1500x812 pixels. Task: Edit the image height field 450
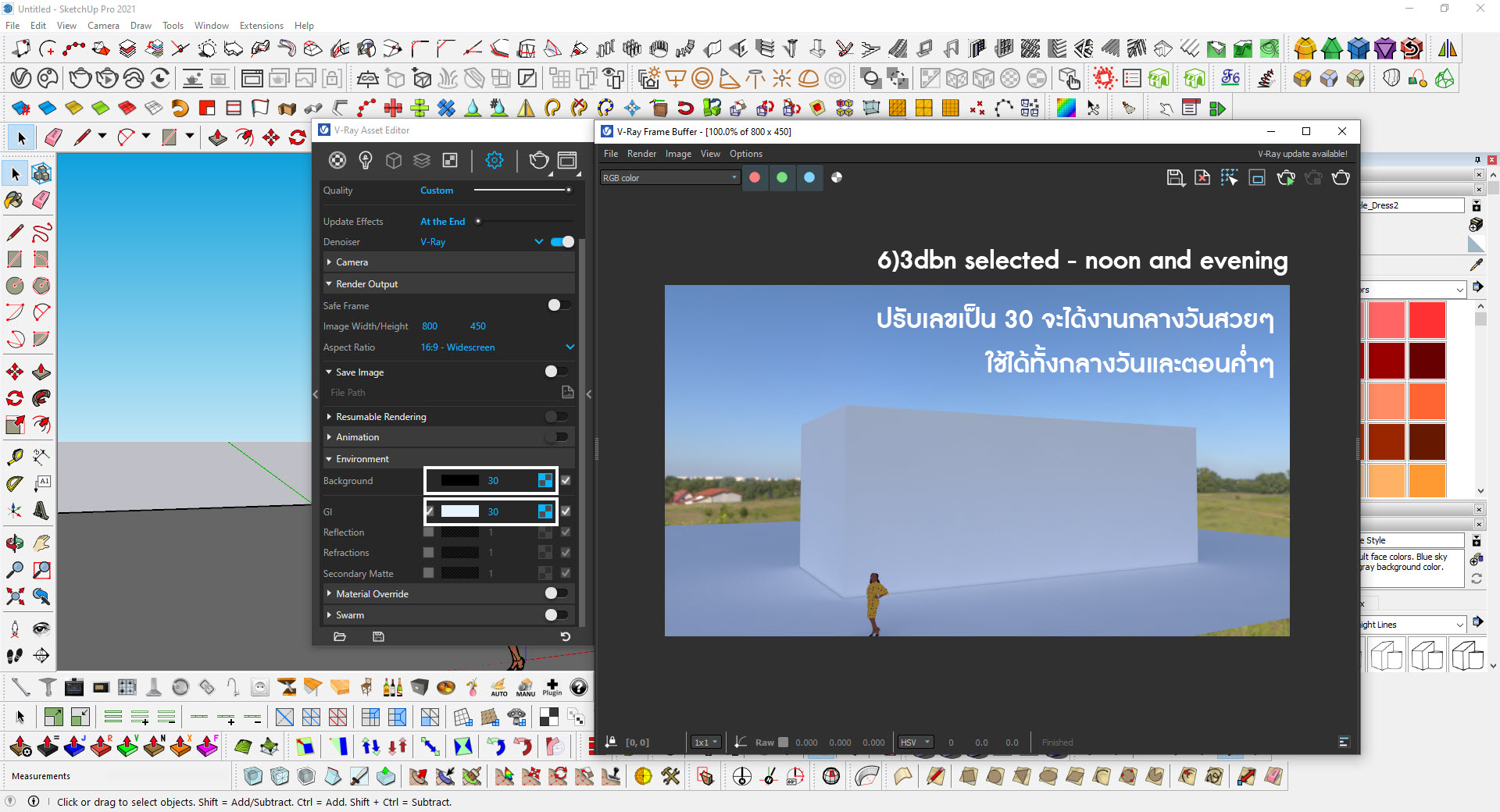click(478, 326)
